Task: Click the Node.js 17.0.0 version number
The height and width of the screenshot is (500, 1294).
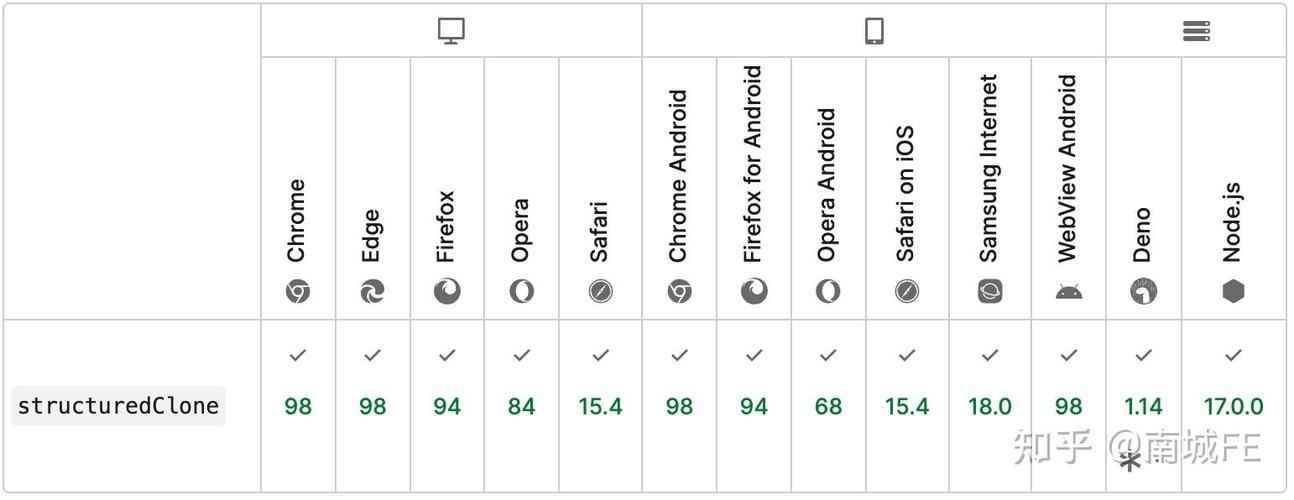Action: click(1233, 407)
